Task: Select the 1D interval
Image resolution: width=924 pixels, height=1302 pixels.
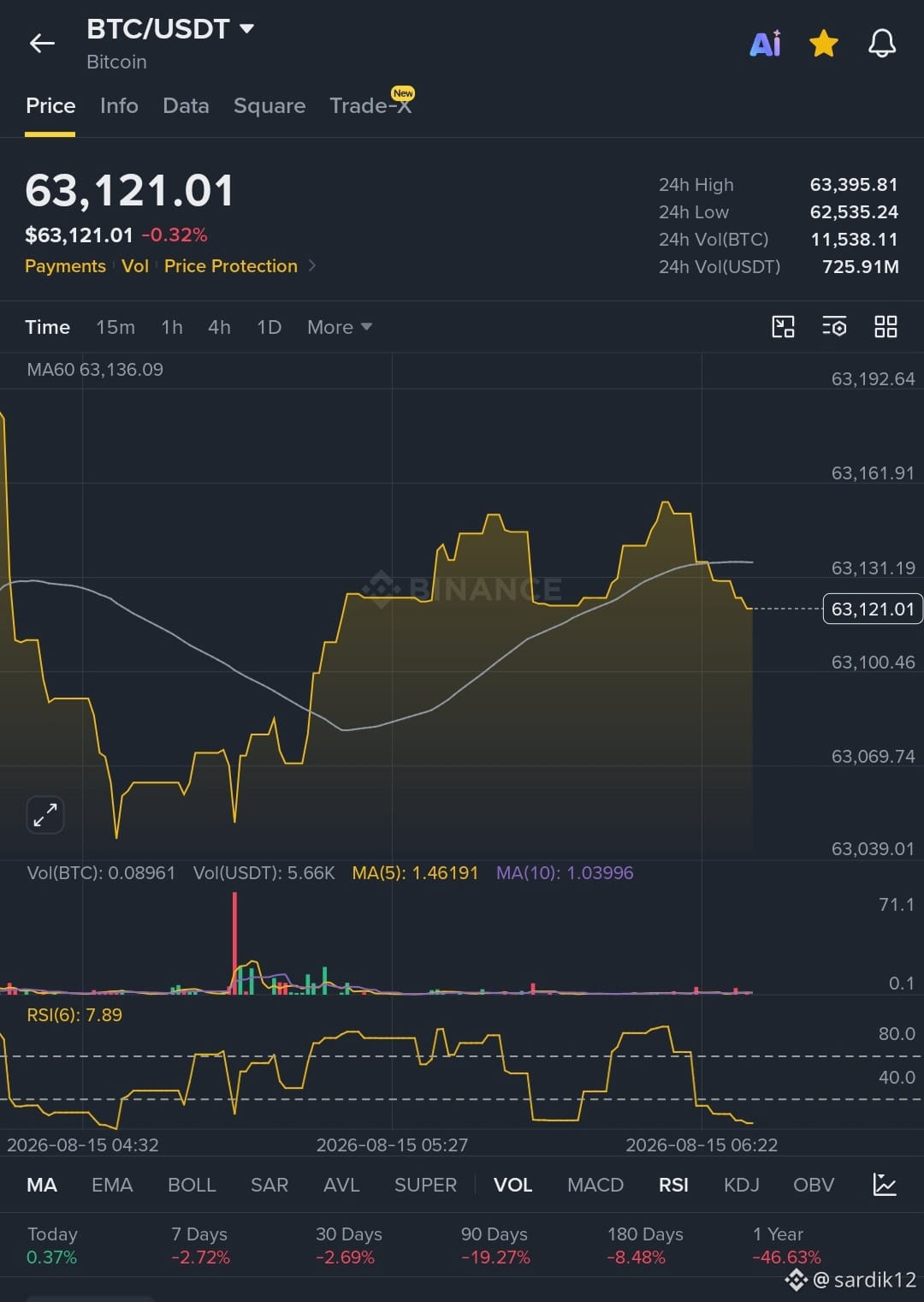Action: (x=269, y=327)
